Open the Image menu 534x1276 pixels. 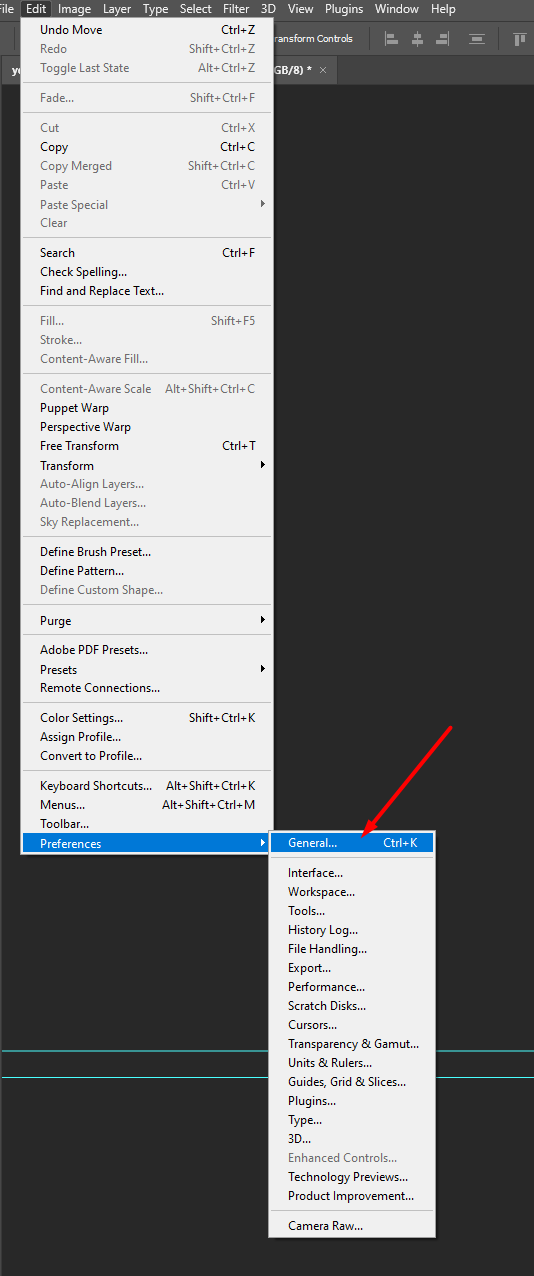74,9
